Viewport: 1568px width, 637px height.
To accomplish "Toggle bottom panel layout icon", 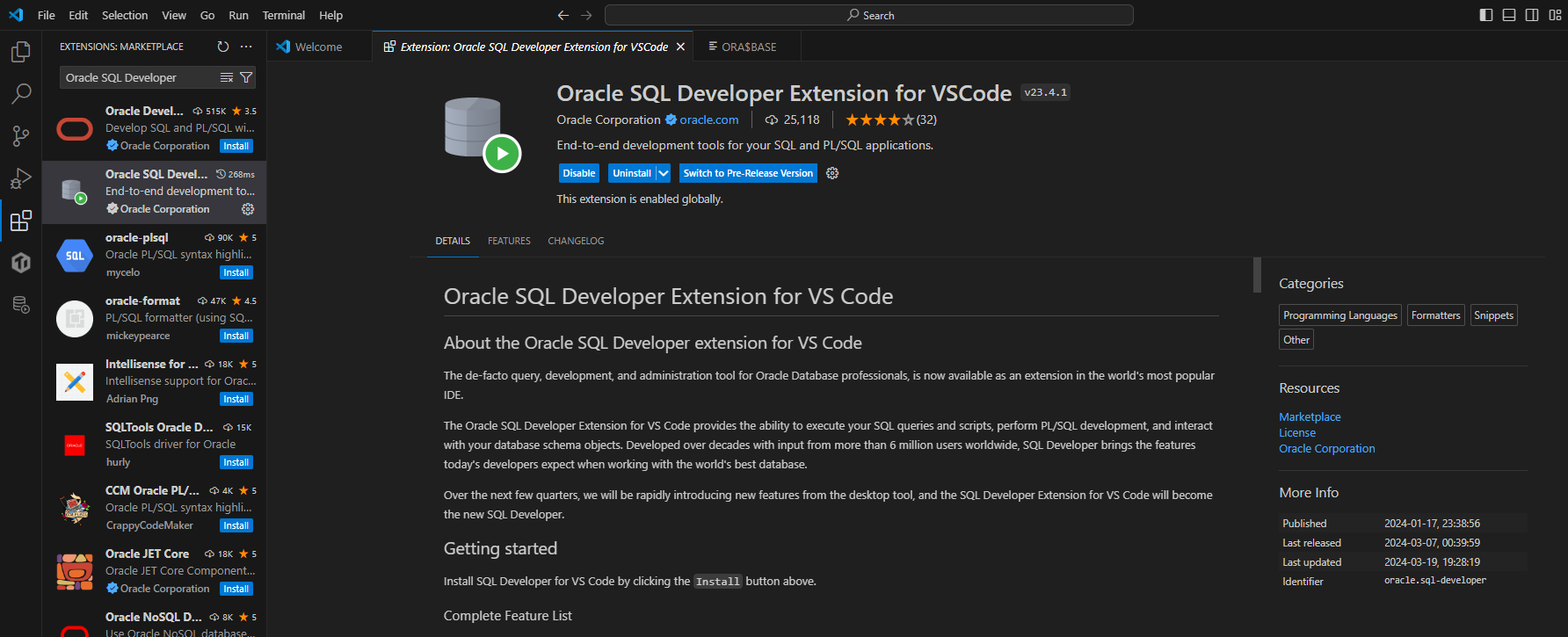I will (1509, 15).
